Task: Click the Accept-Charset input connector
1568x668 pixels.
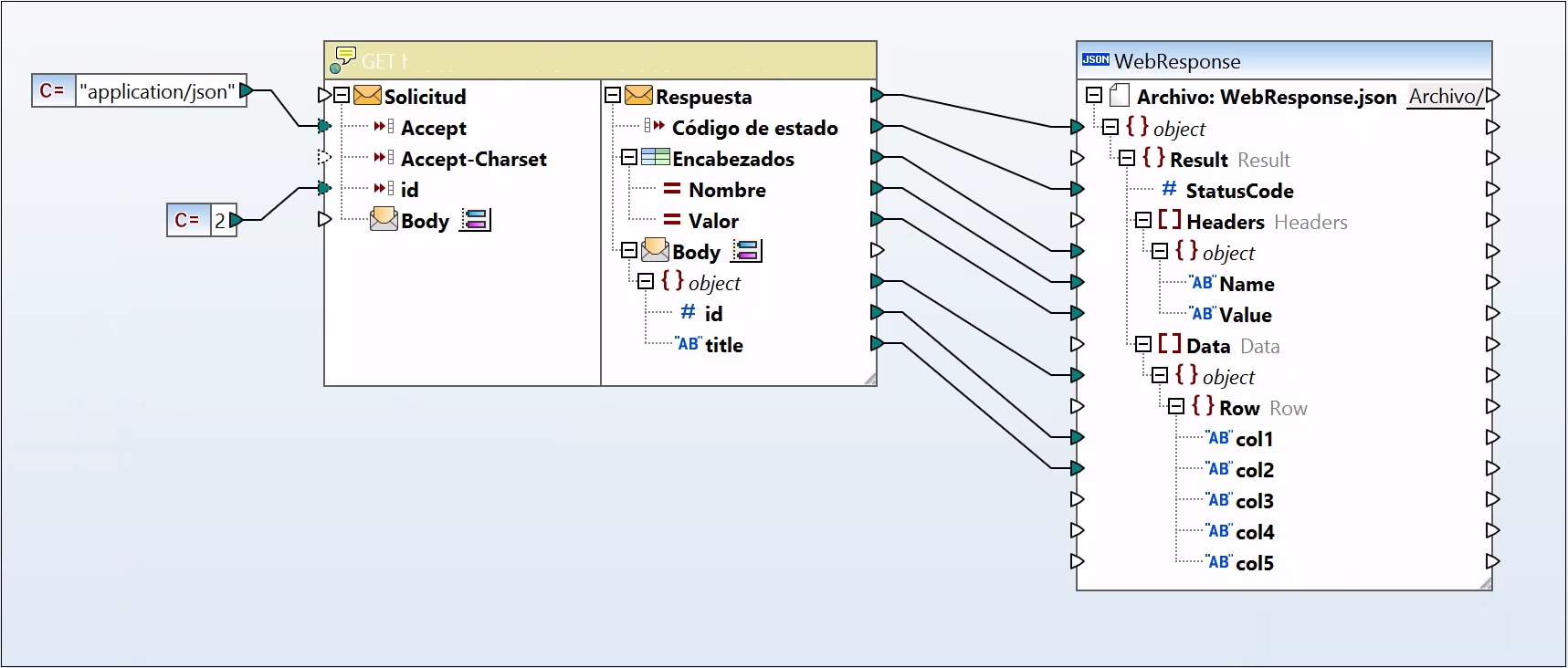Action: [x=323, y=157]
